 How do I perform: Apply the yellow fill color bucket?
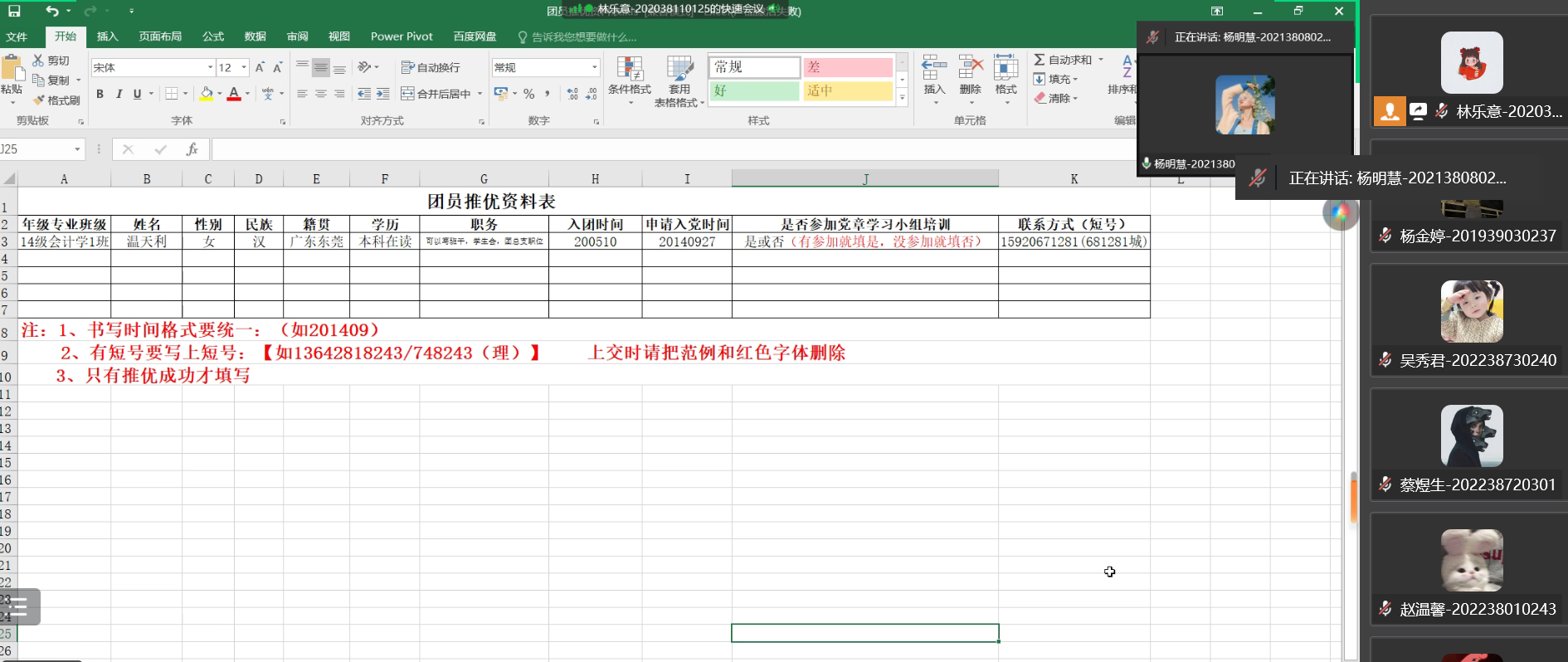click(207, 94)
